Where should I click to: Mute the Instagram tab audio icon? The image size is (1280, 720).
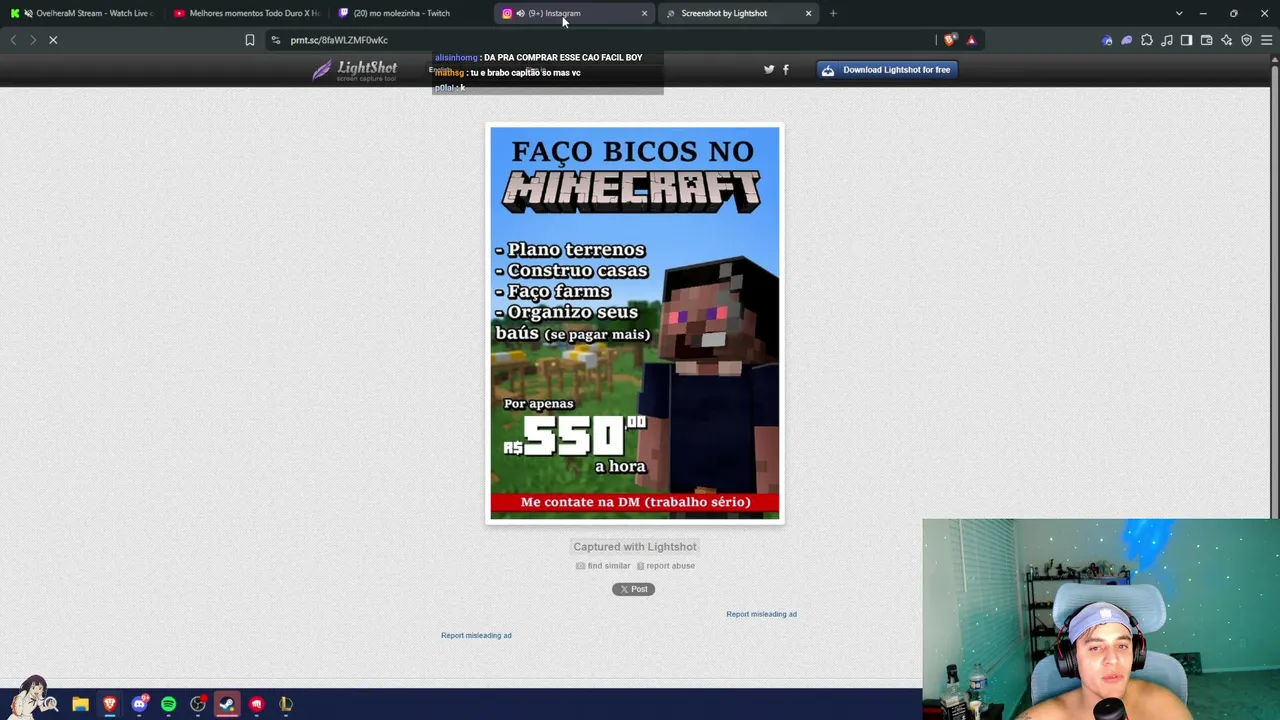(x=520, y=13)
